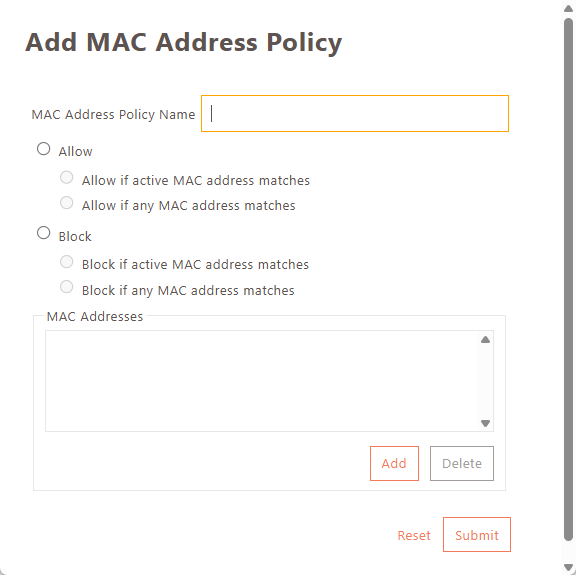This screenshot has width=576, height=575.
Task: Click inside the MAC Addresses list box
Action: (x=262, y=381)
